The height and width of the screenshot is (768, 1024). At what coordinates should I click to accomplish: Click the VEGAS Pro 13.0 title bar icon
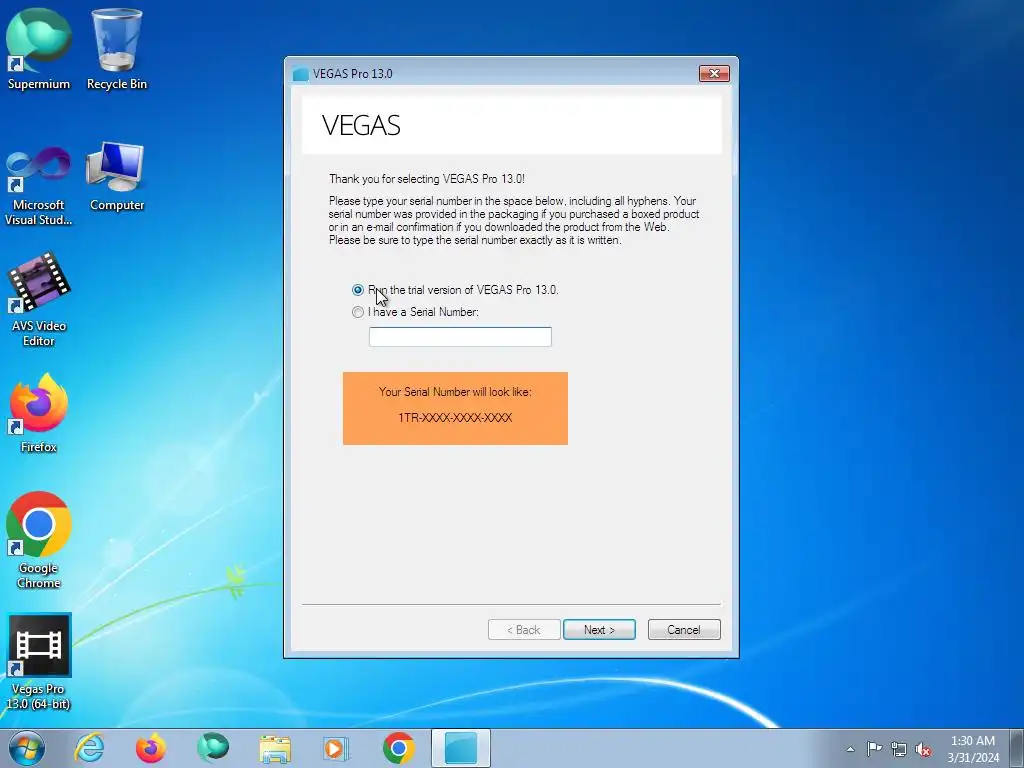point(300,74)
